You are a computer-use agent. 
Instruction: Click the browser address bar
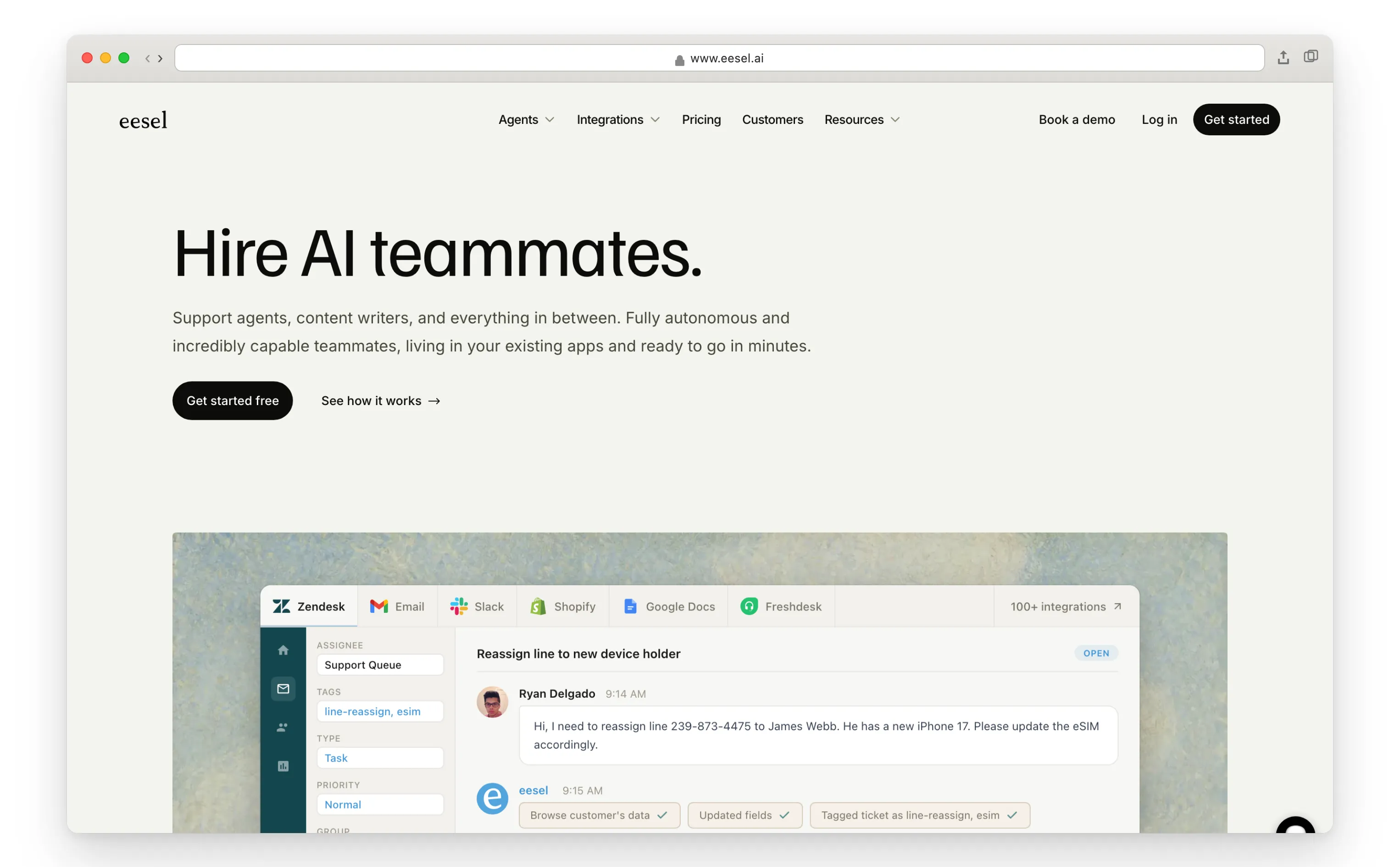(x=719, y=58)
